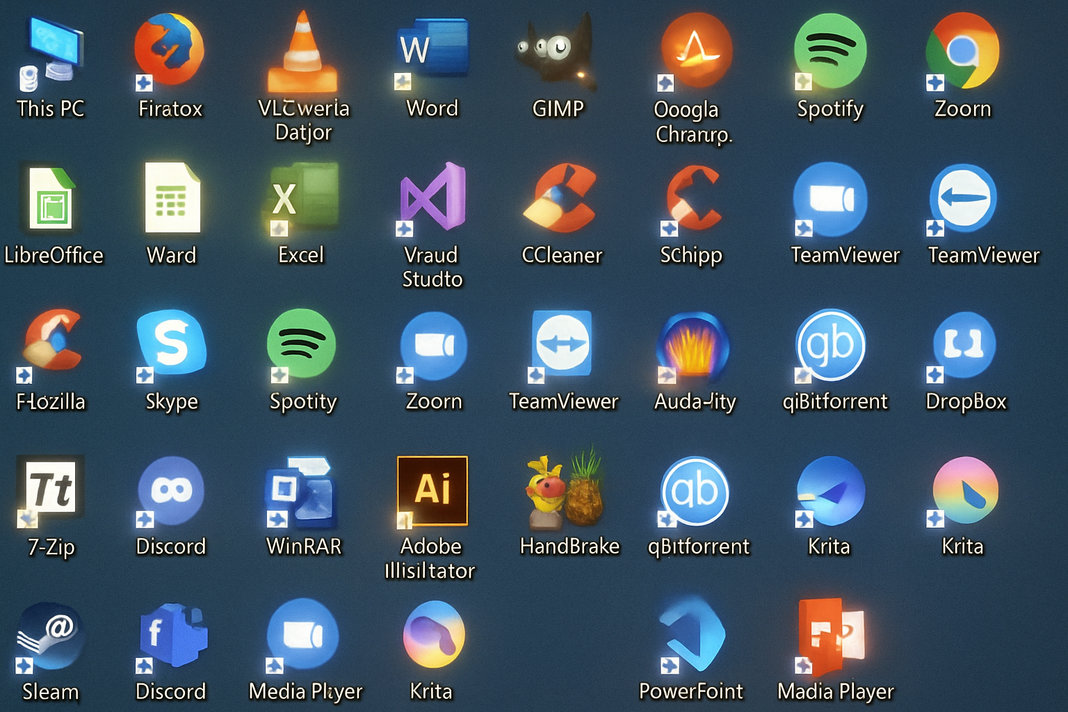Open the Sleam shortcut icon

point(50,637)
